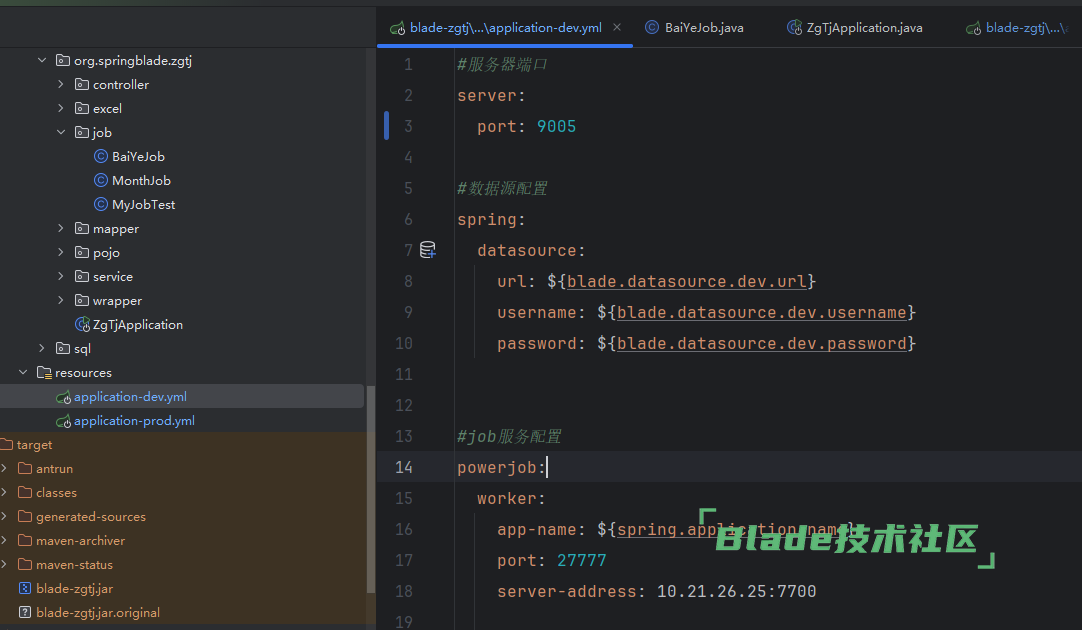1082x630 pixels.
Task: Click the server port value 9005
Action: click(x=556, y=126)
